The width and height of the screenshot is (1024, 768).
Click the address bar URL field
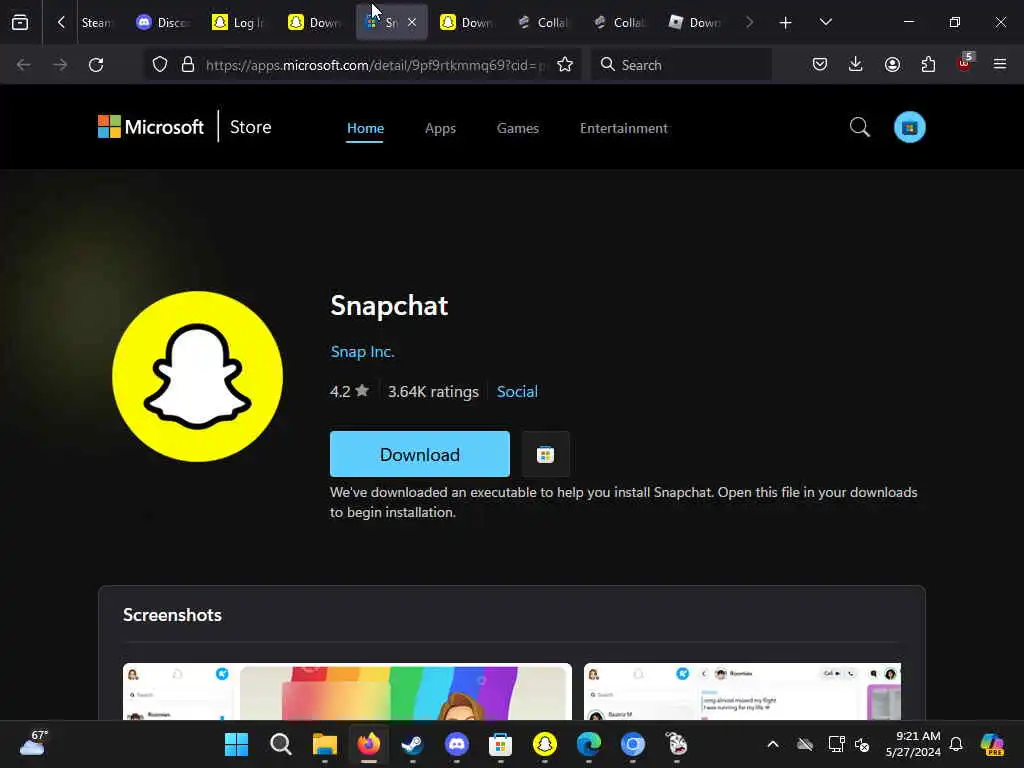375,65
